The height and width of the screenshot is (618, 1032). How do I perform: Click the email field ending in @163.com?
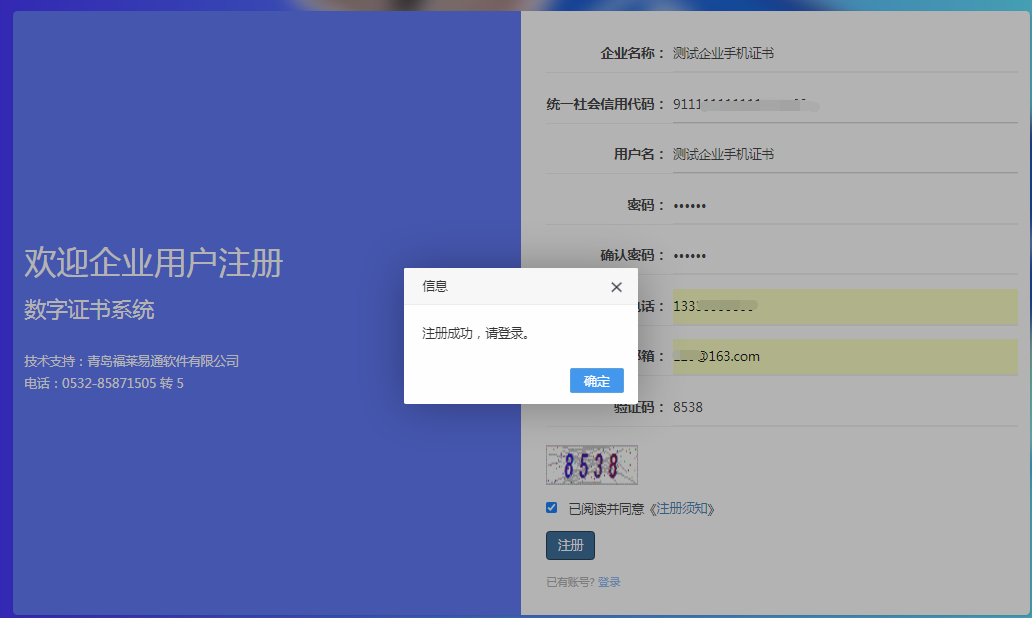pos(844,357)
